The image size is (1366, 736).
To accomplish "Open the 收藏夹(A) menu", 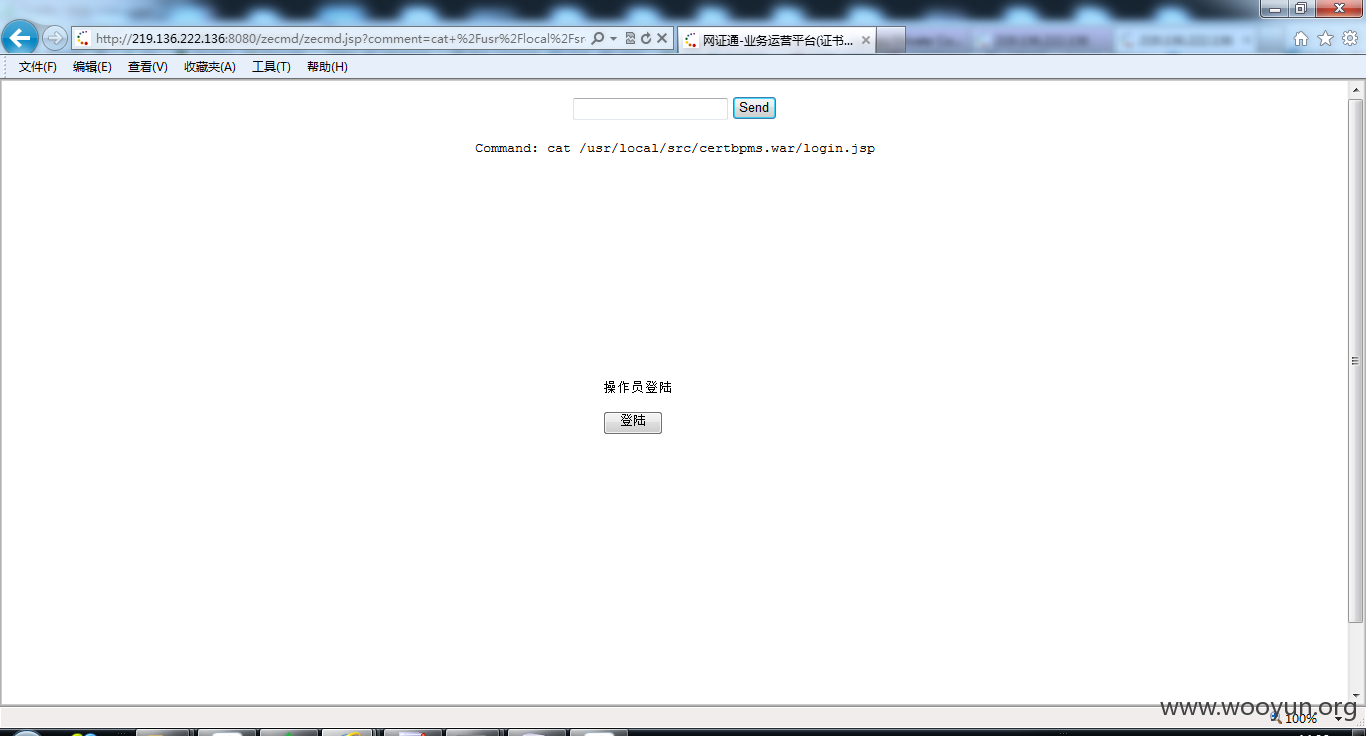I will [210, 67].
